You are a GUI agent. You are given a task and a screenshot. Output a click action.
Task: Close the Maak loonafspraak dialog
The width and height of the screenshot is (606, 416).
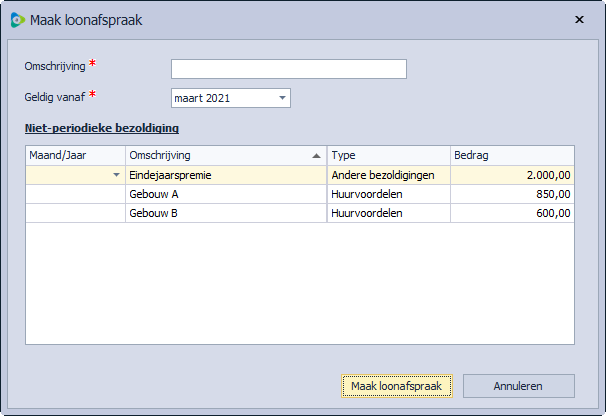(x=580, y=19)
